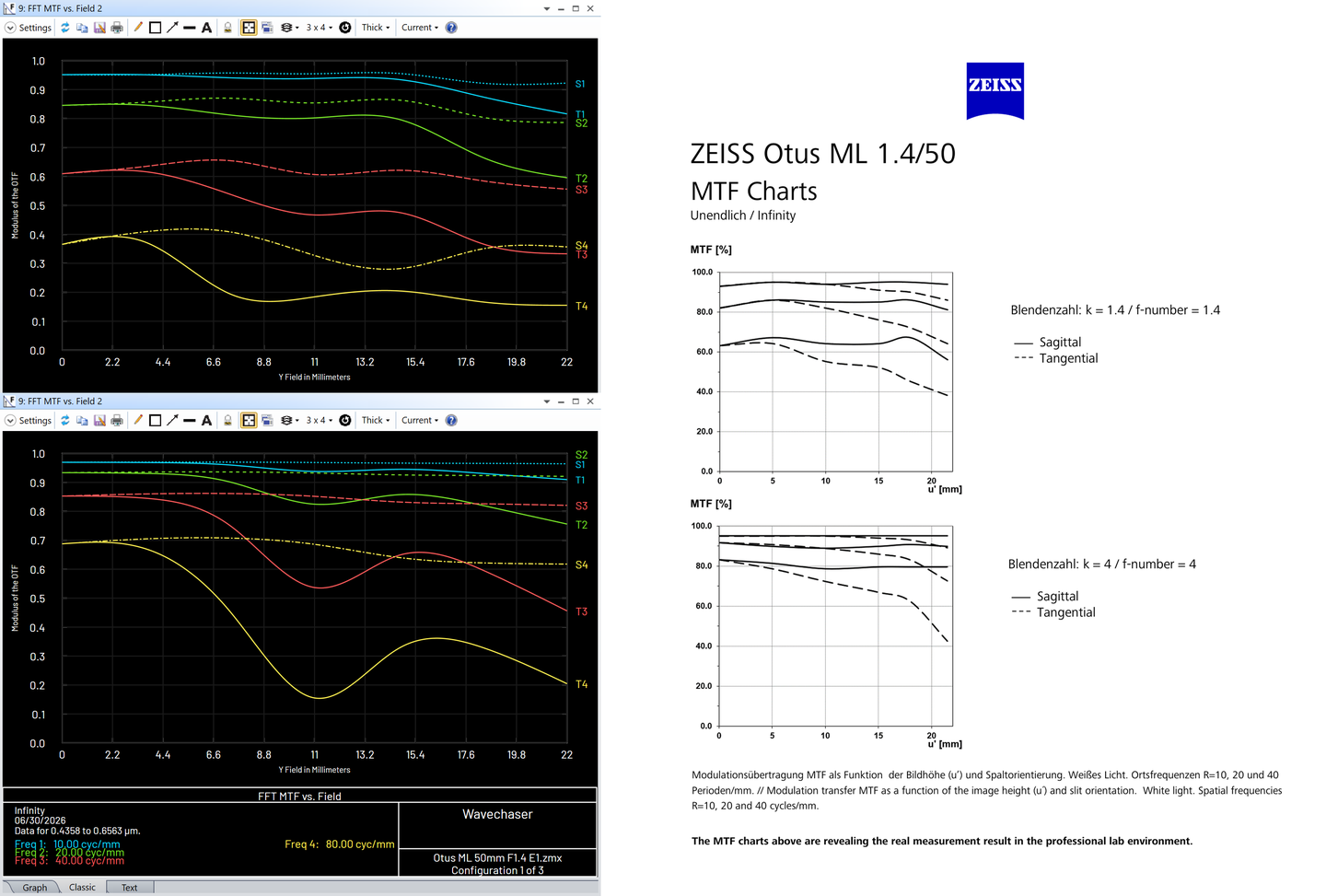Click the T4 curve label in the top graph

[x=582, y=307]
